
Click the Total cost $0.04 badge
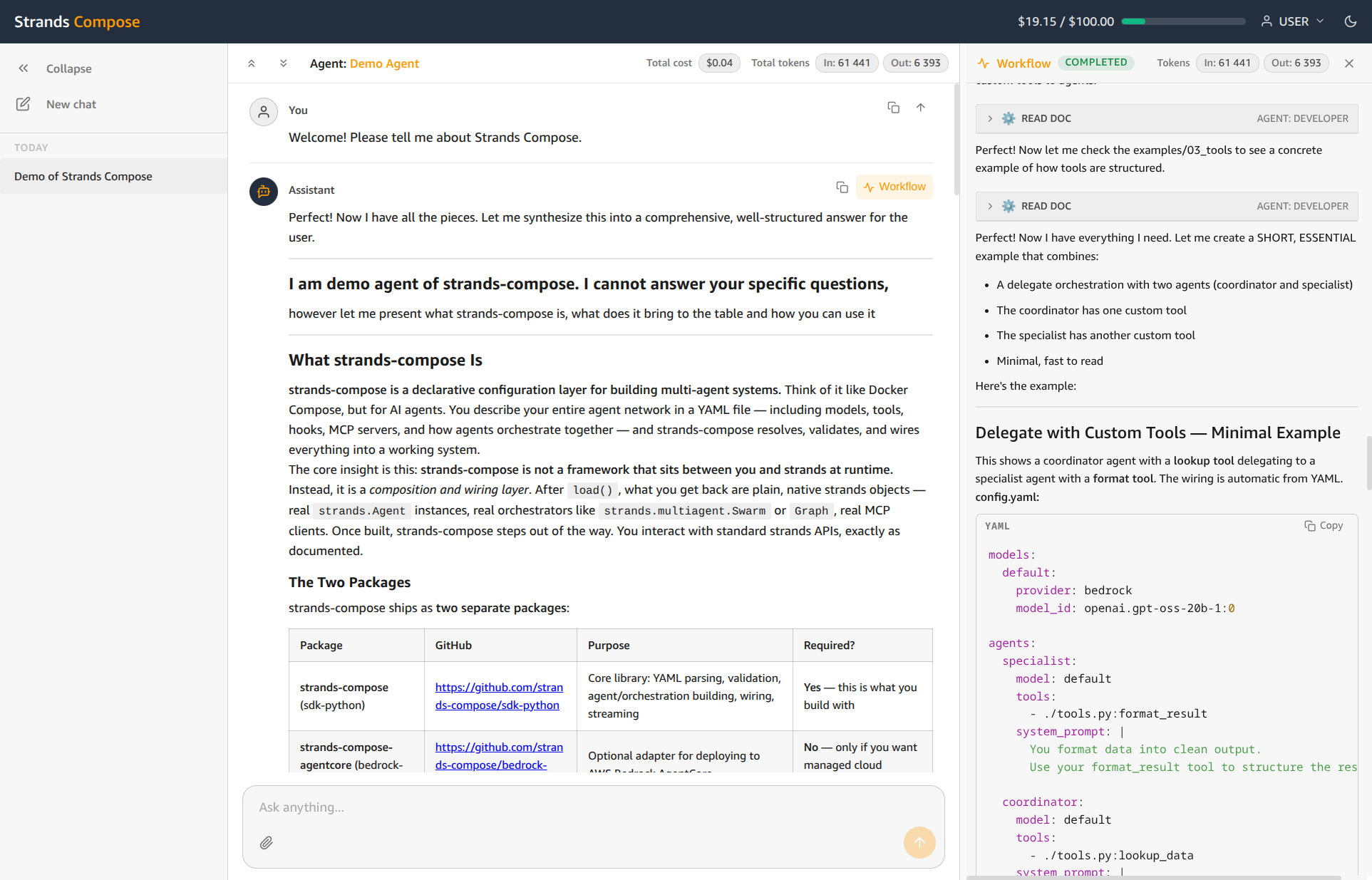719,63
